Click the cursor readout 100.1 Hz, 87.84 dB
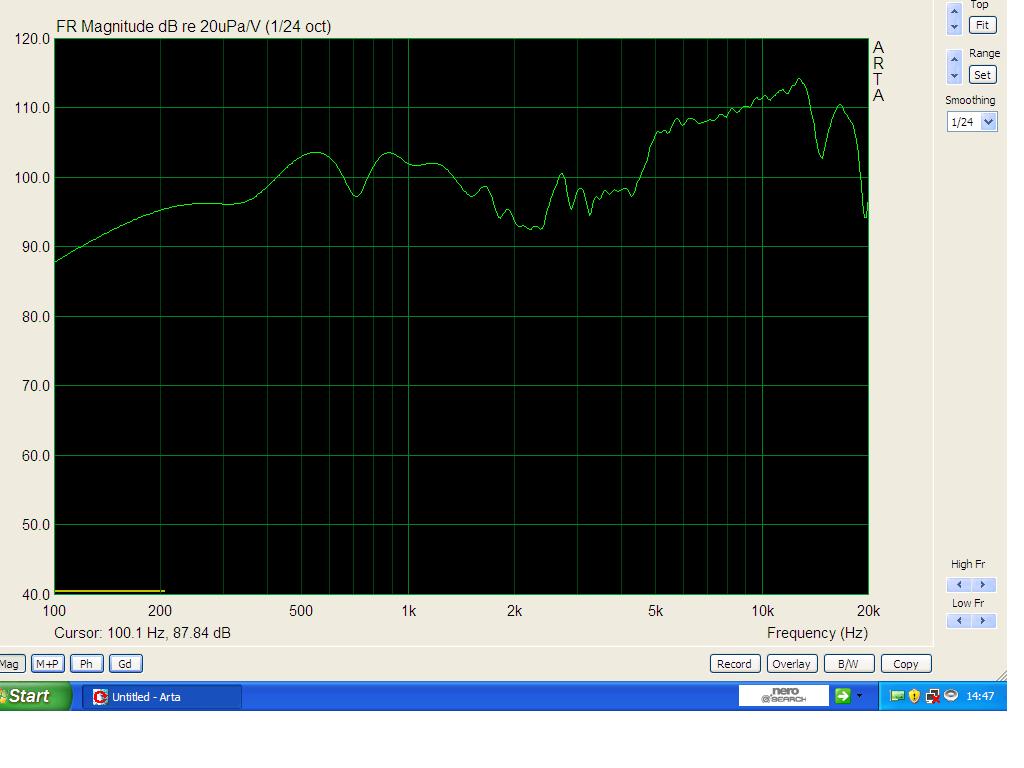 142,633
